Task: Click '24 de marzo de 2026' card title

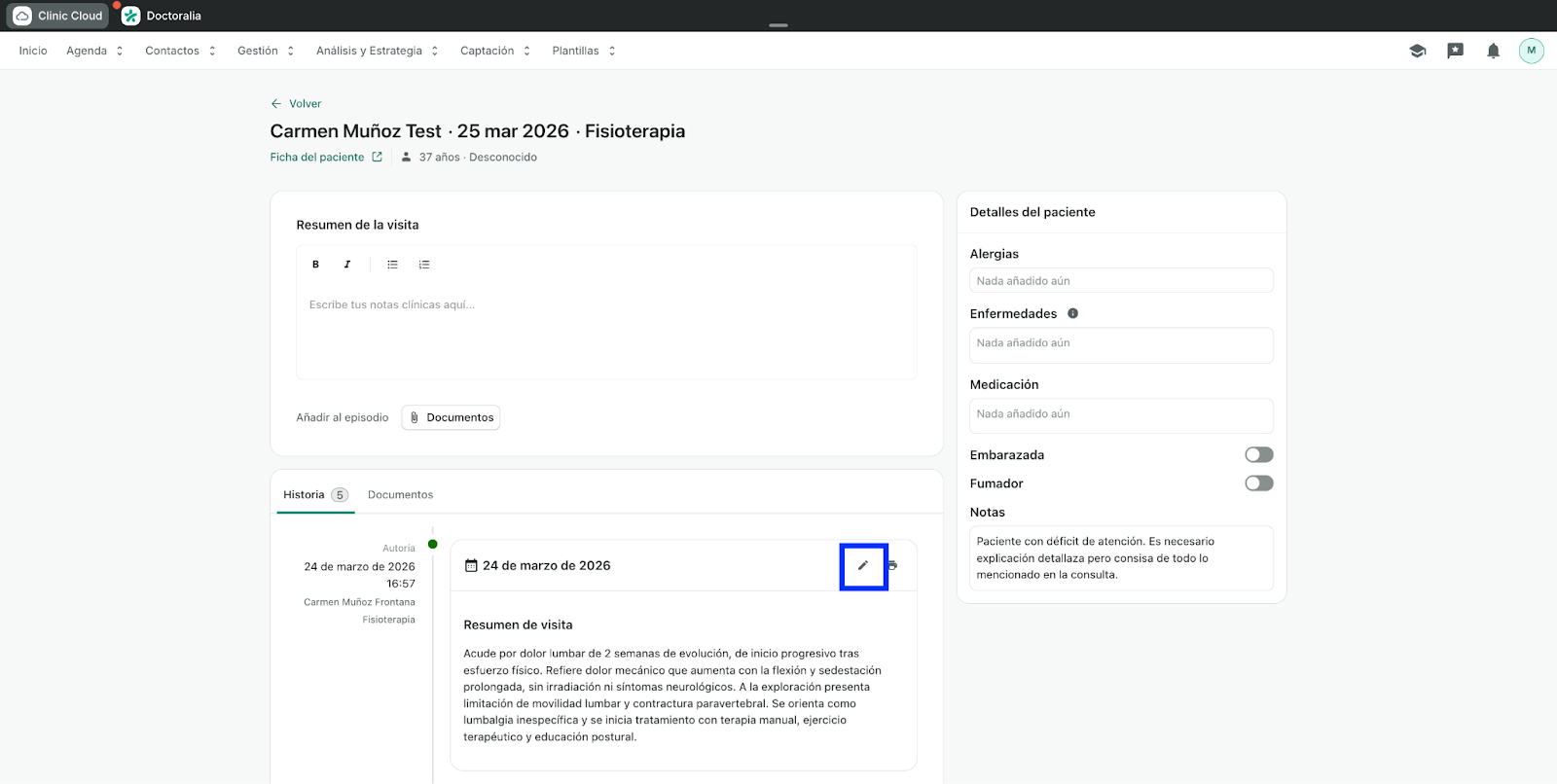Action: coord(547,565)
